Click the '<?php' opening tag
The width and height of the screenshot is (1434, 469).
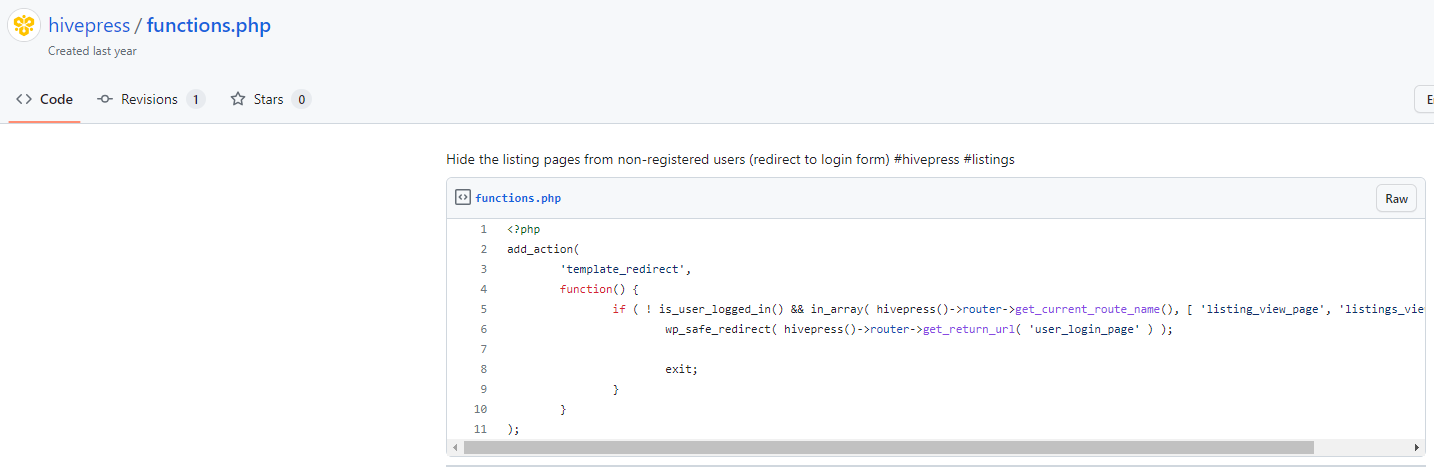point(523,229)
